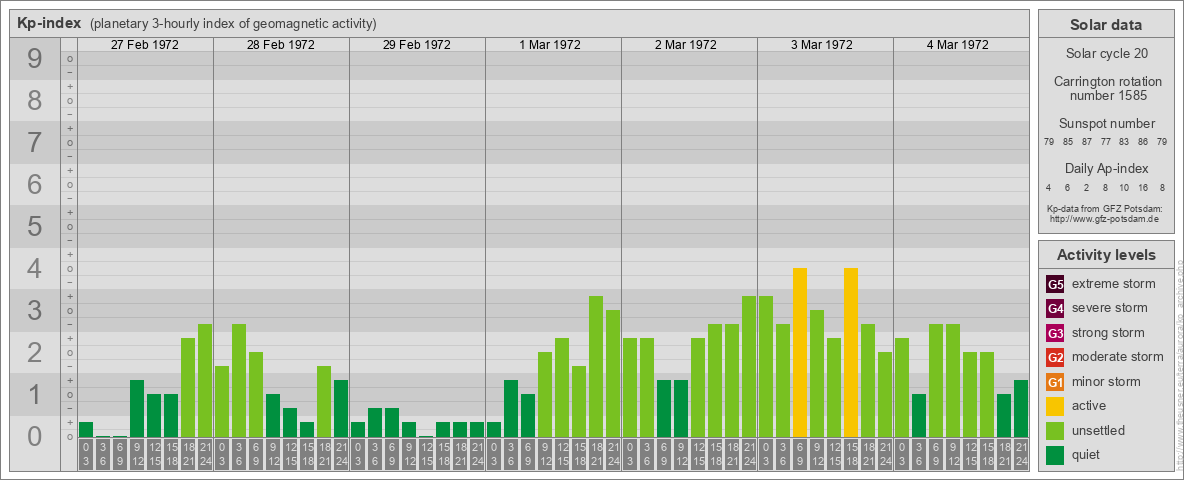
Task: Click the 28 Feb 3–6h green bar
Action: (x=239, y=380)
